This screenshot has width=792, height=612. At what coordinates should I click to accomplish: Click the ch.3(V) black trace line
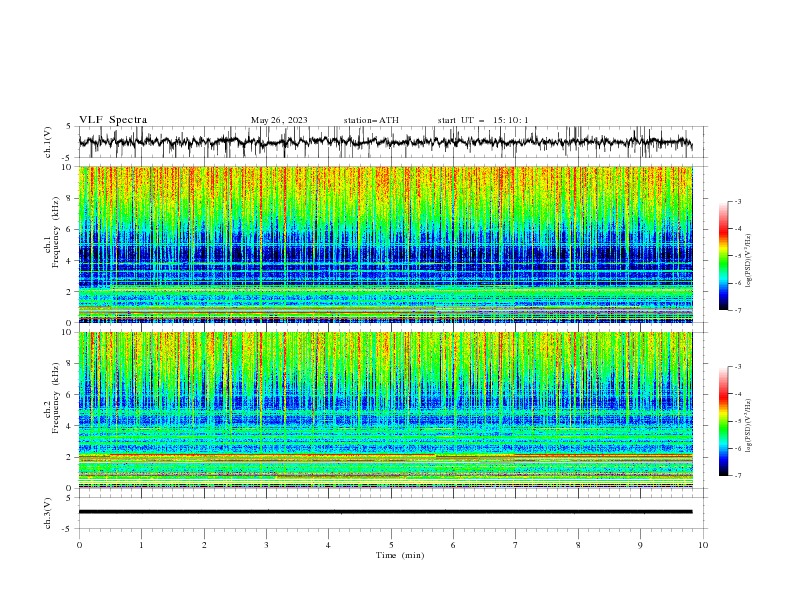pos(386,512)
